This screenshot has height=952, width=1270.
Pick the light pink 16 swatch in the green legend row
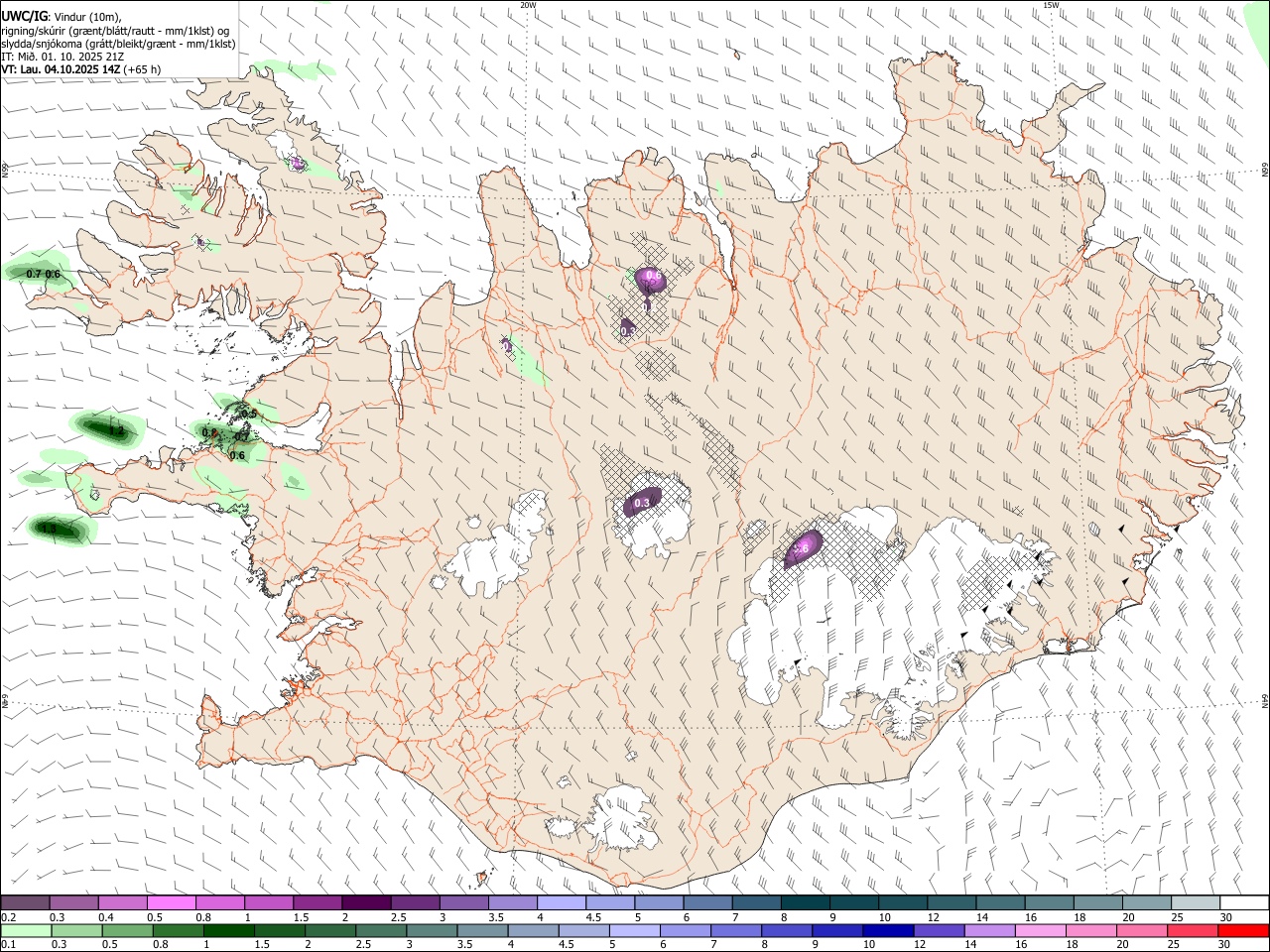1040,931
